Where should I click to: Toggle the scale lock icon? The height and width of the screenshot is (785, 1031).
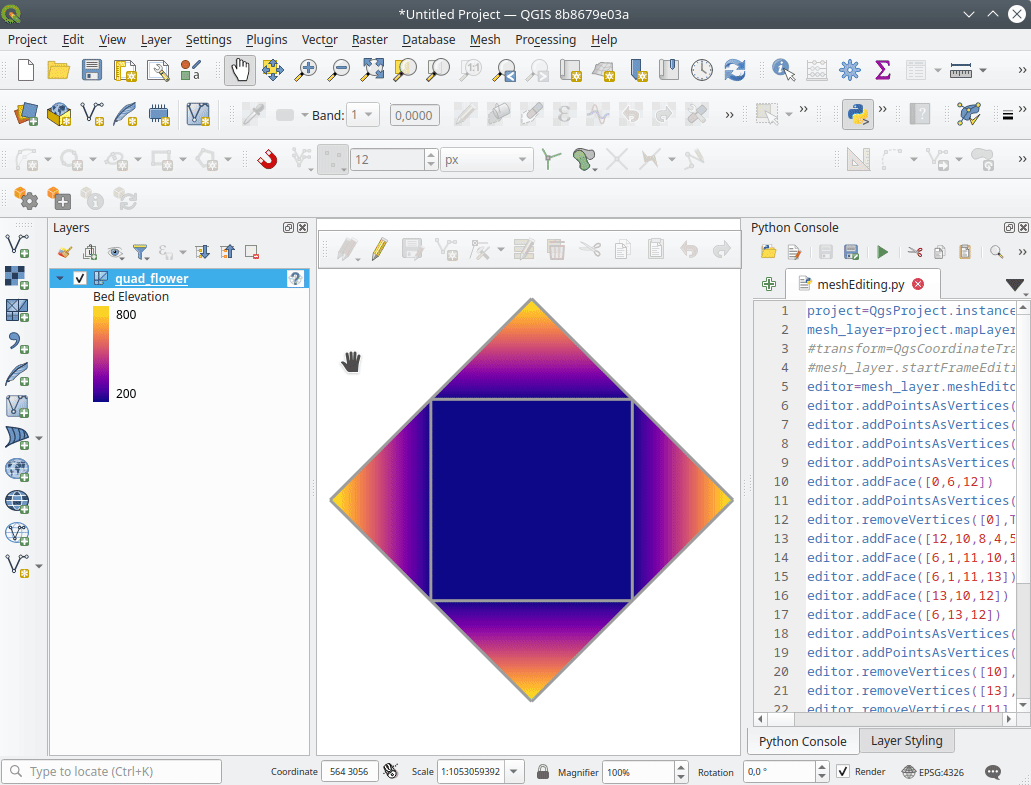tap(542, 772)
